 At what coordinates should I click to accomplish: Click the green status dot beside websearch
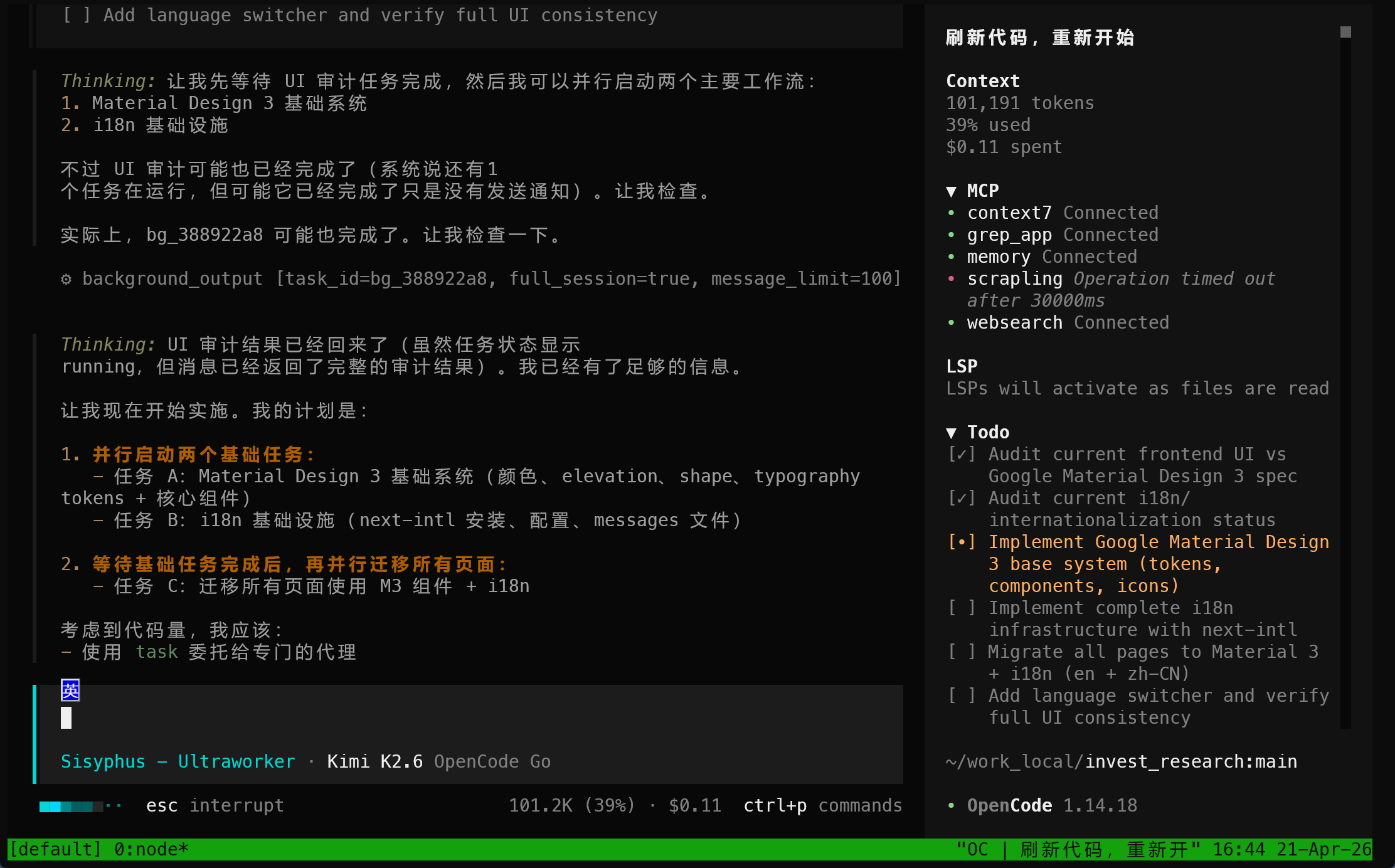952,323
